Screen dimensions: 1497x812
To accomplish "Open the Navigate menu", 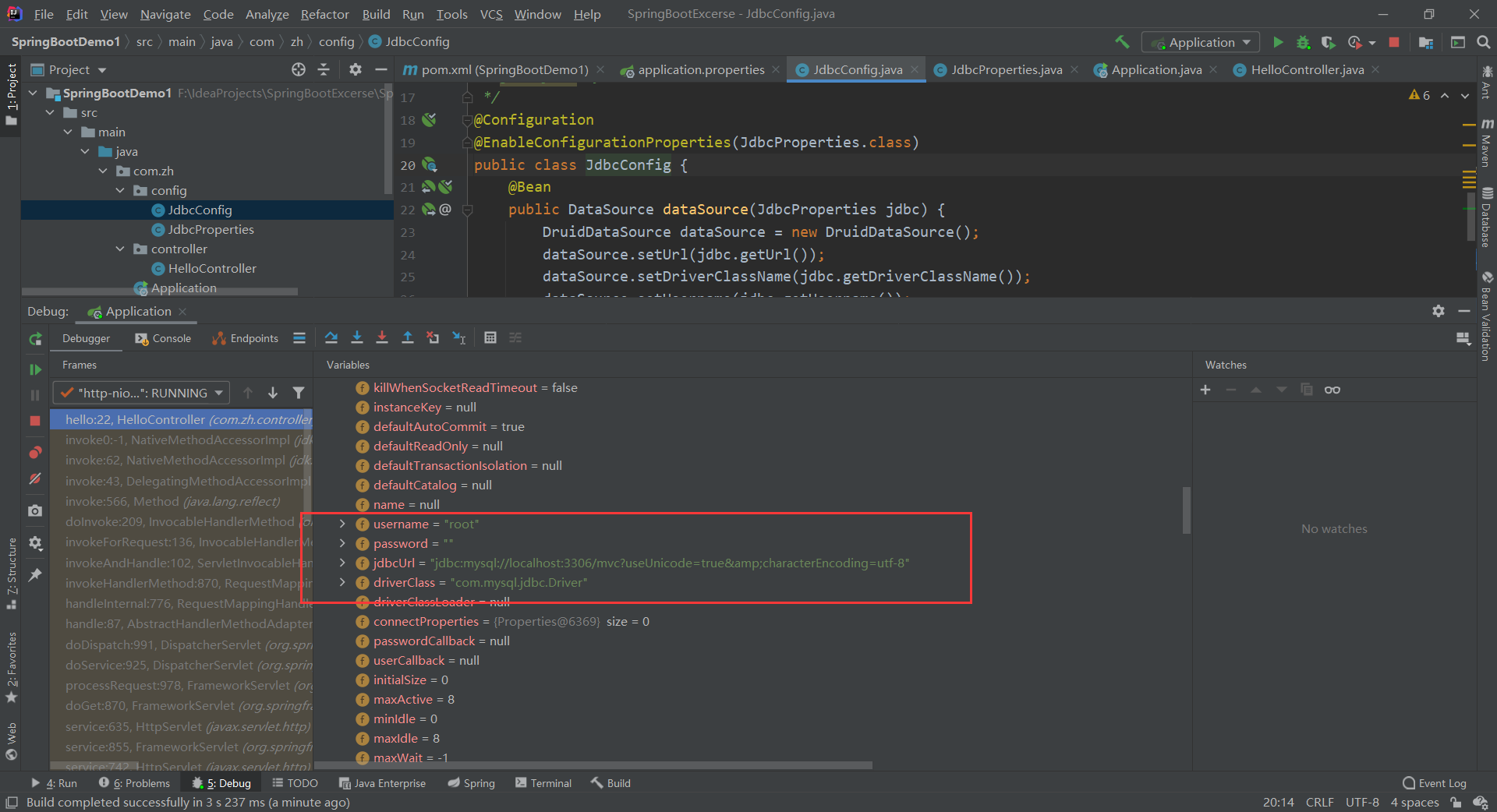I will click(165, 14).
